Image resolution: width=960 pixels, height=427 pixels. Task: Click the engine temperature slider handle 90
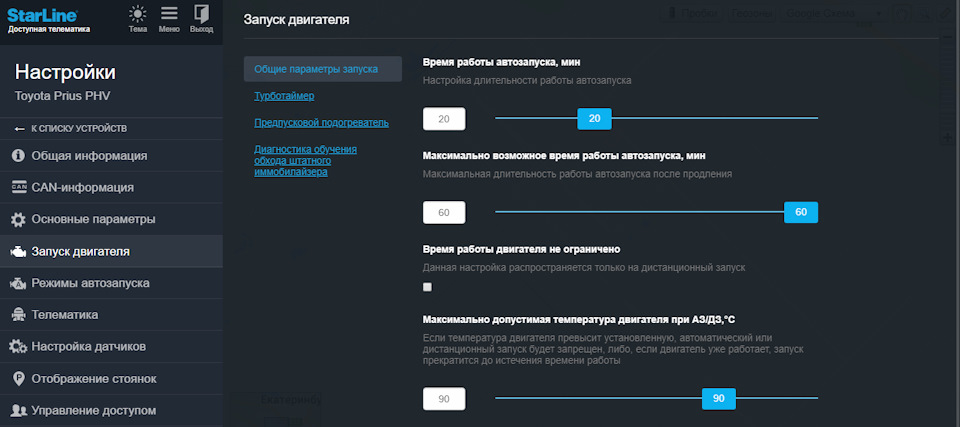click(719, 398)
